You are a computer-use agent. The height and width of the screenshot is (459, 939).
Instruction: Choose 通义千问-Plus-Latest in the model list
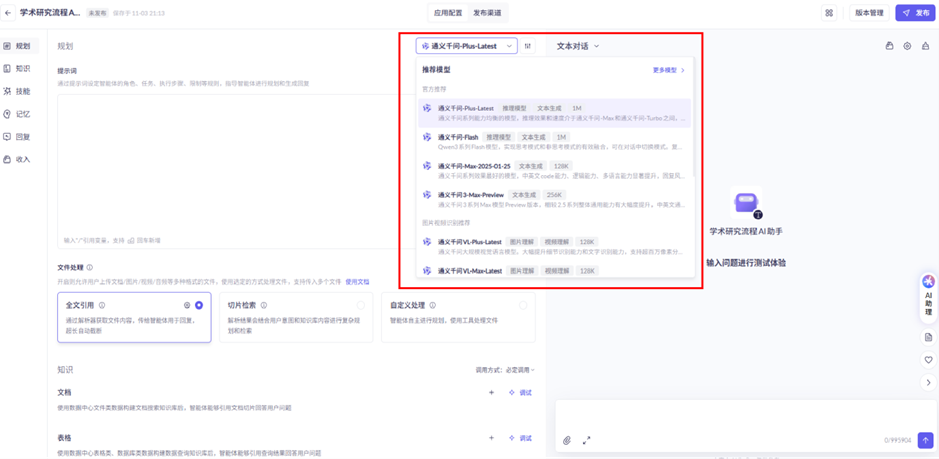tap(555, 113)
